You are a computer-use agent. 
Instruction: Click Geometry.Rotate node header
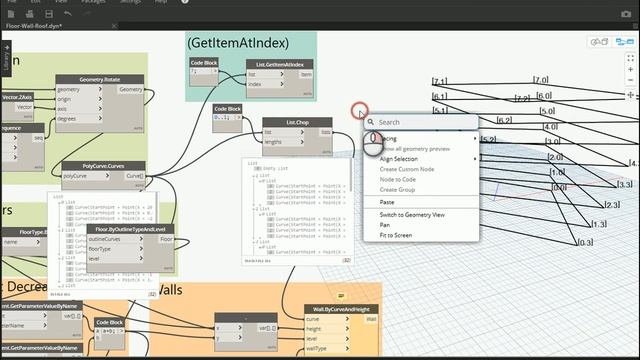pyautogui.click(x=100, y=80)
